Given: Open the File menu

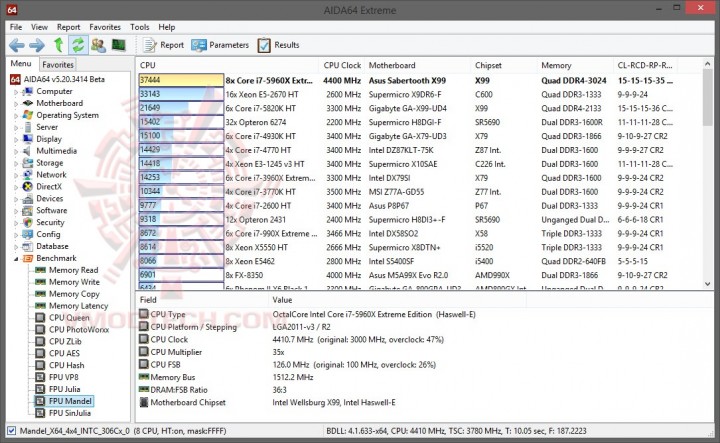Looking at the screenshot, I should [x=16, y=27].
